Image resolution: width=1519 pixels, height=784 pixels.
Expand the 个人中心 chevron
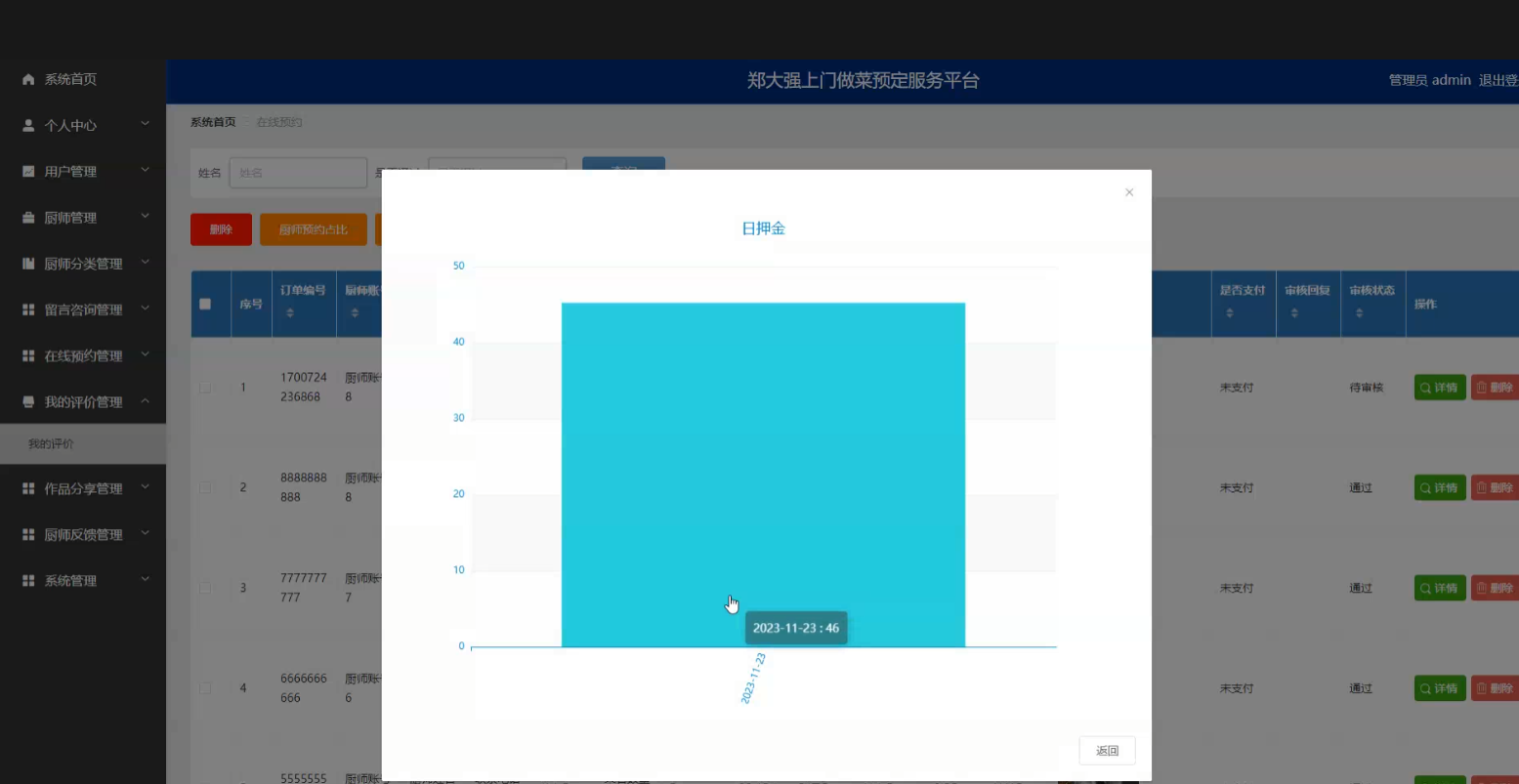click(x=145, y=124)
